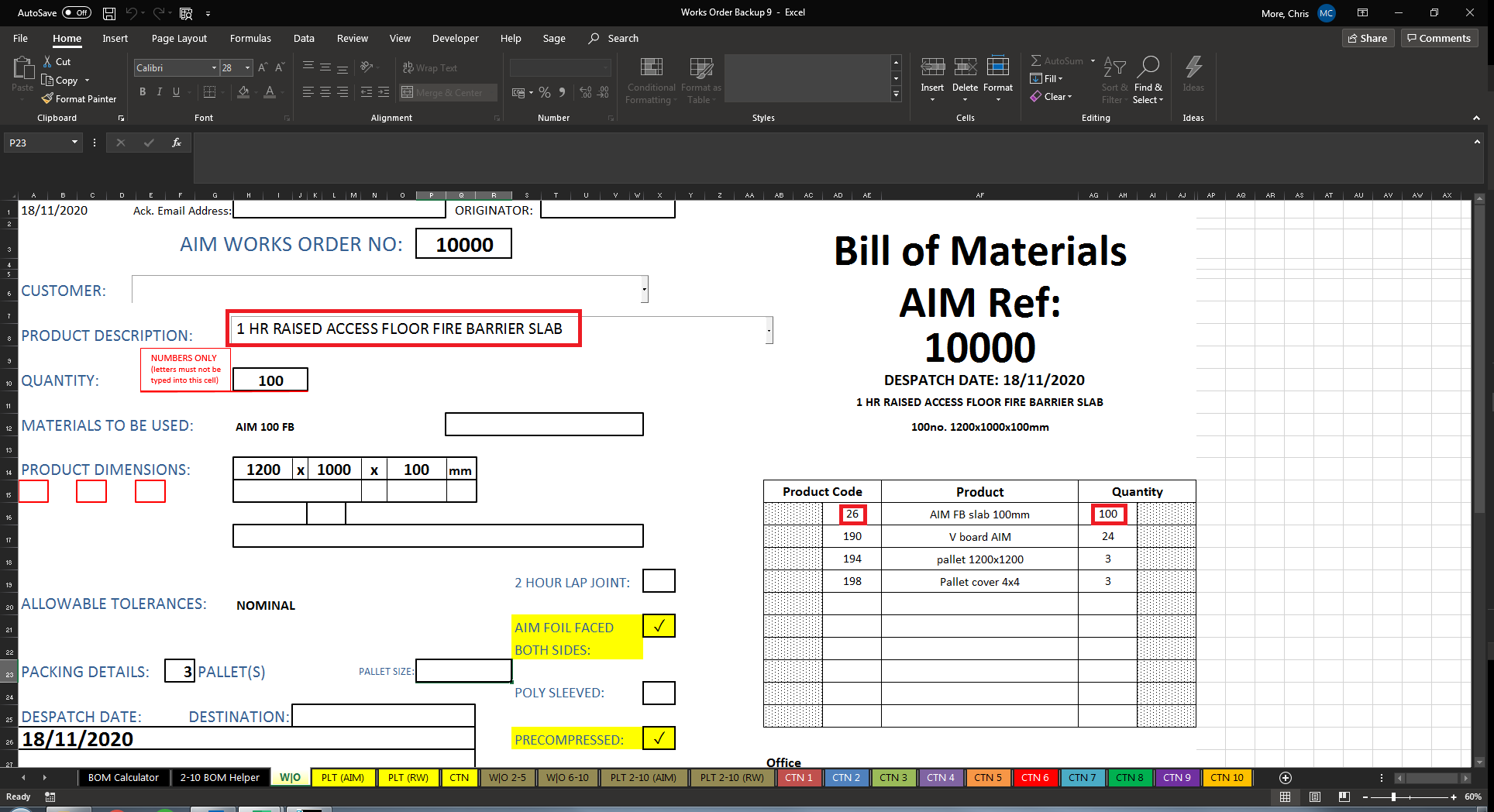1494x812 pixels.
Task: Toggle POLY SLEEVED checkbox
Action: click(x=659, y=693)
